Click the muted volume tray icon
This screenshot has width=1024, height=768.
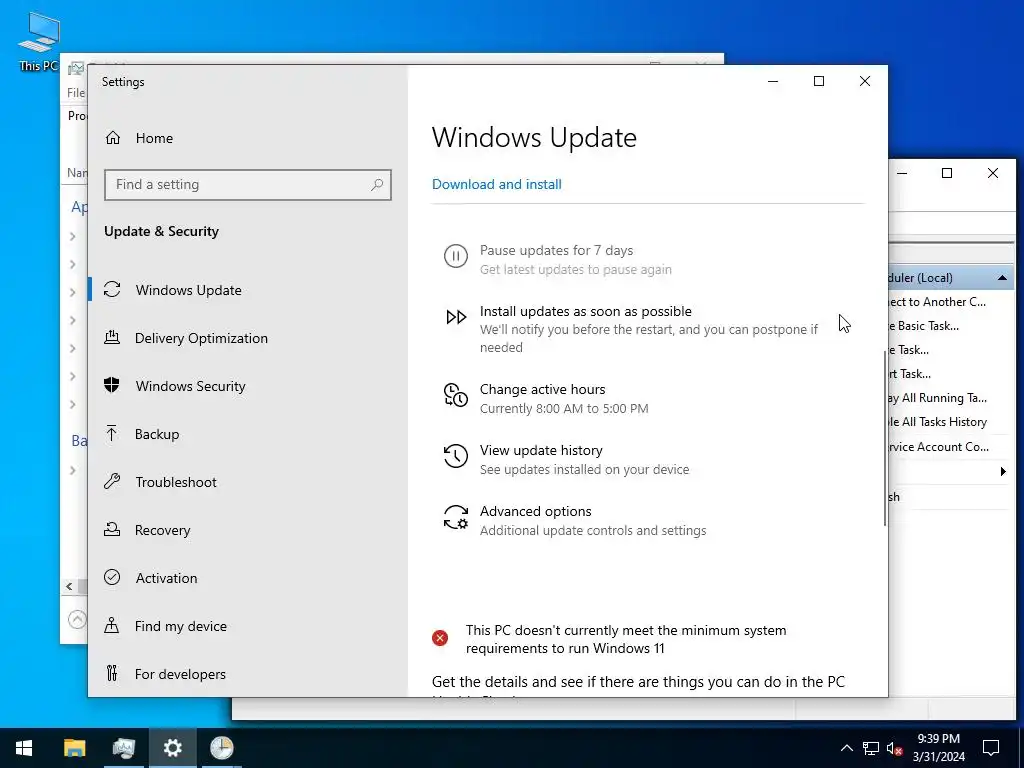click(894, 748)
